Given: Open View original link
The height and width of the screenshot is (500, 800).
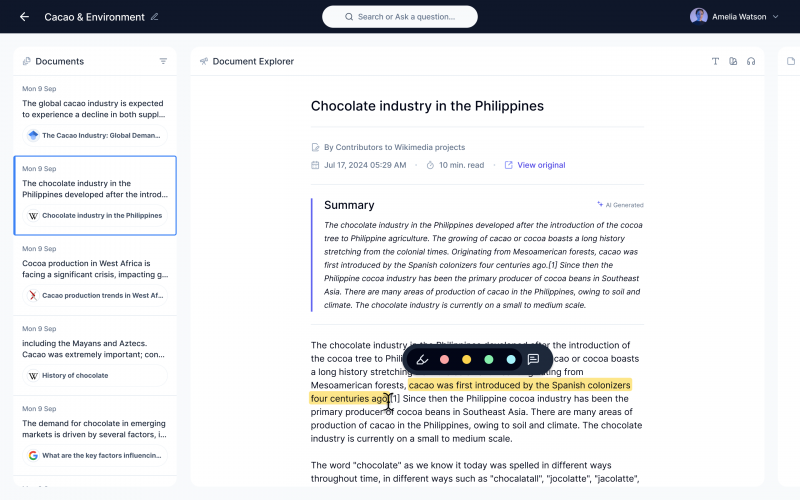Looking at the screenshot, I should coord(541,165).
